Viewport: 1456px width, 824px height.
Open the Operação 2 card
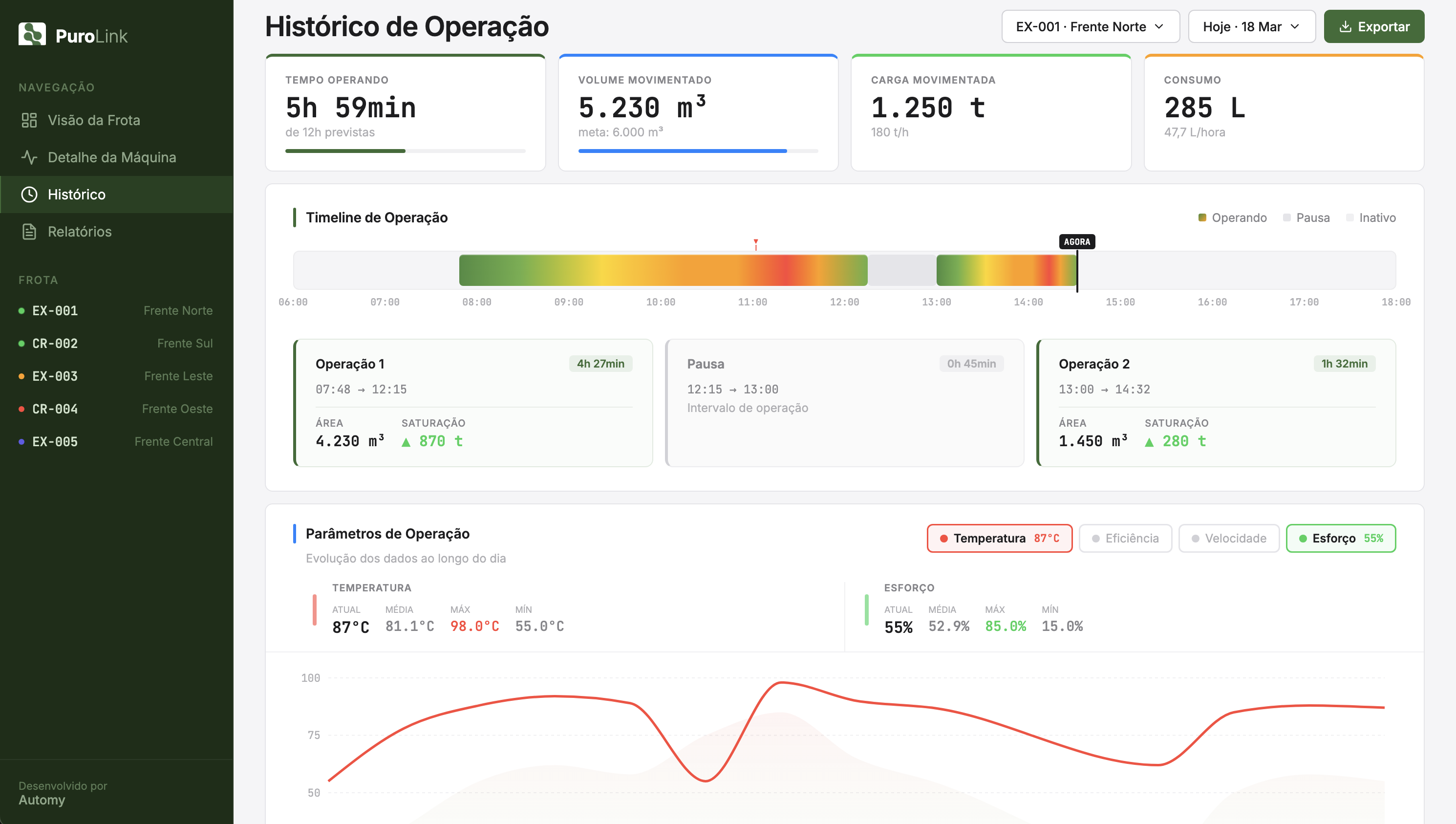tap(1216, 403)
